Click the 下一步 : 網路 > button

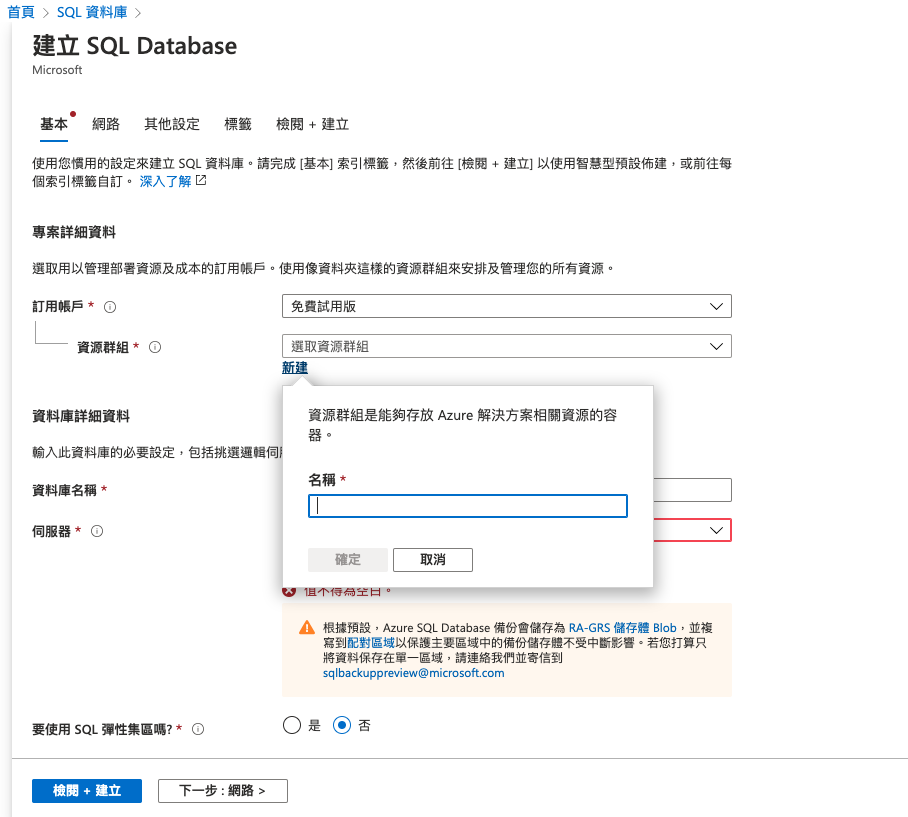[223, 791]
